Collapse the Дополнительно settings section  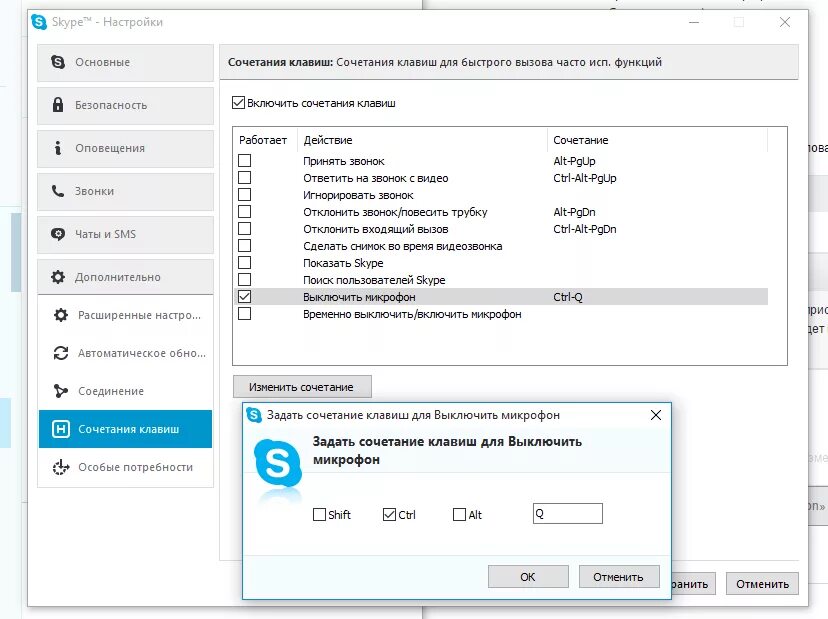125,277
